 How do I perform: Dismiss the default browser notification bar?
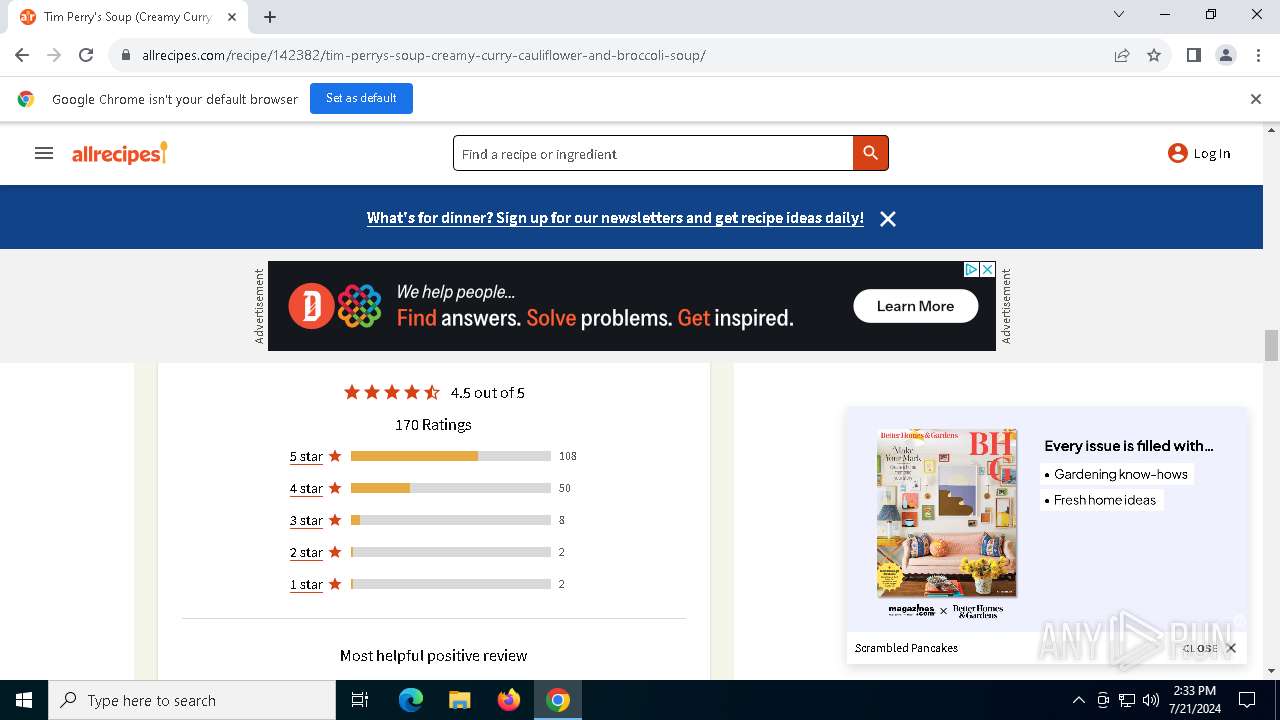(x=1256, y=99)
